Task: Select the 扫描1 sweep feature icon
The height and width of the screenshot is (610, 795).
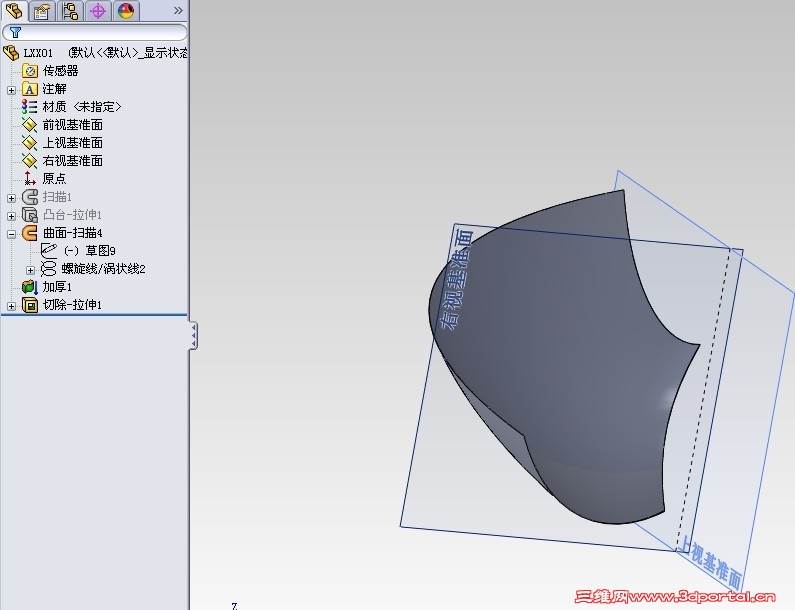Action: [x=30, y=197]
